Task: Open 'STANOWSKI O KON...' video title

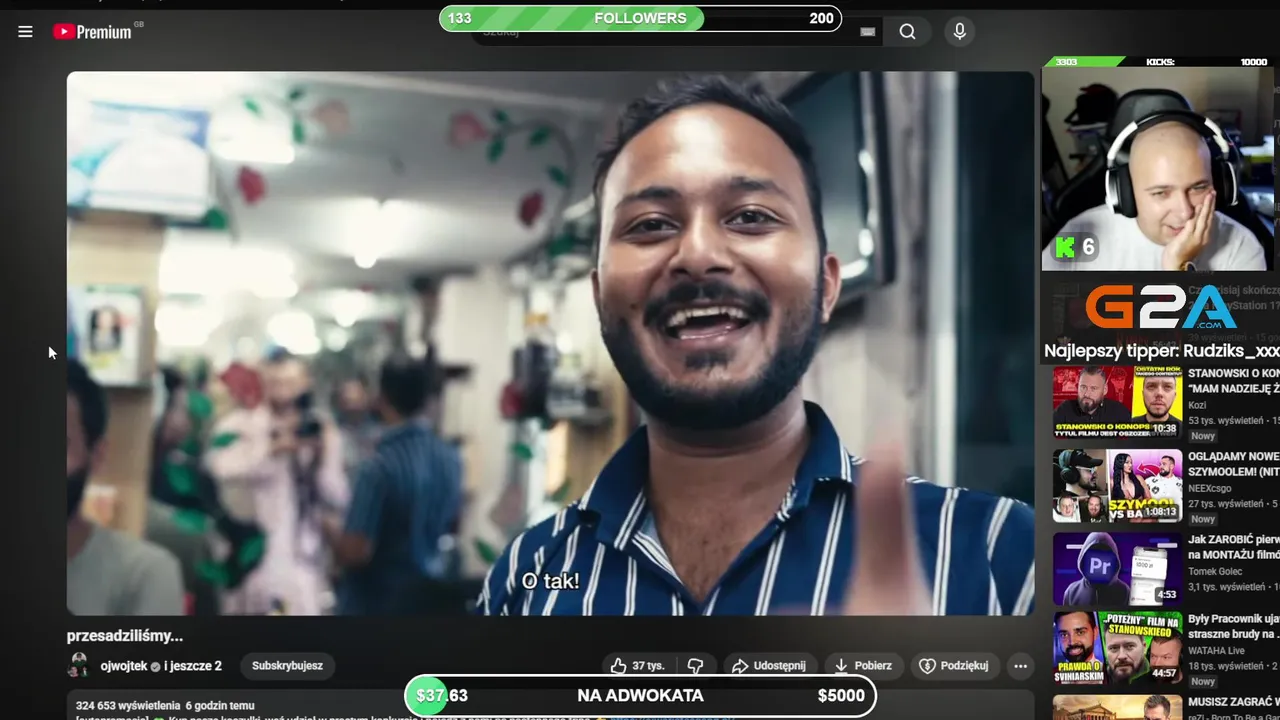Action: click(1233, 381)
